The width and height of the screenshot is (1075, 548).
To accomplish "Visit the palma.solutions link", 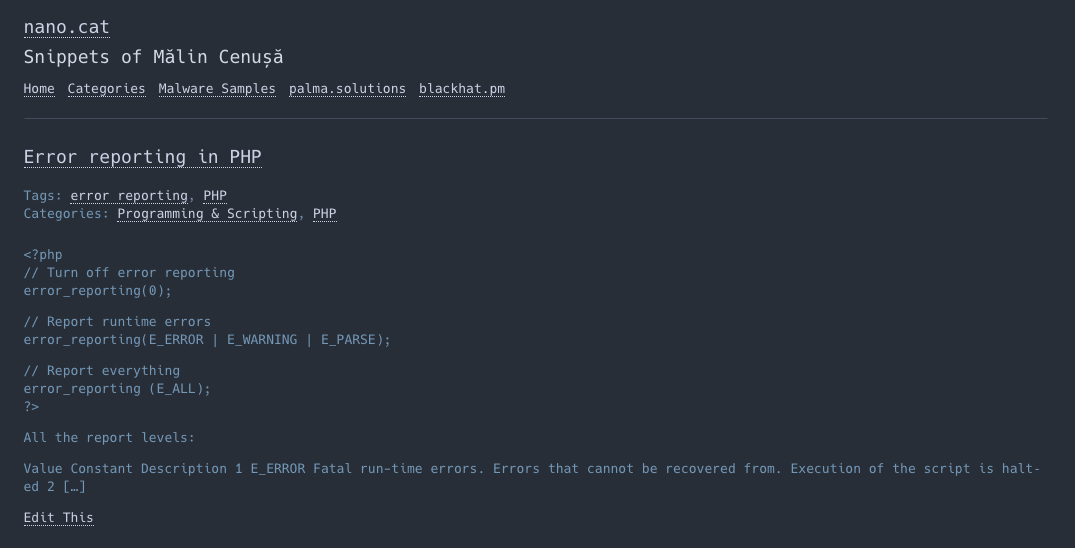I will (x=347, y=89).
